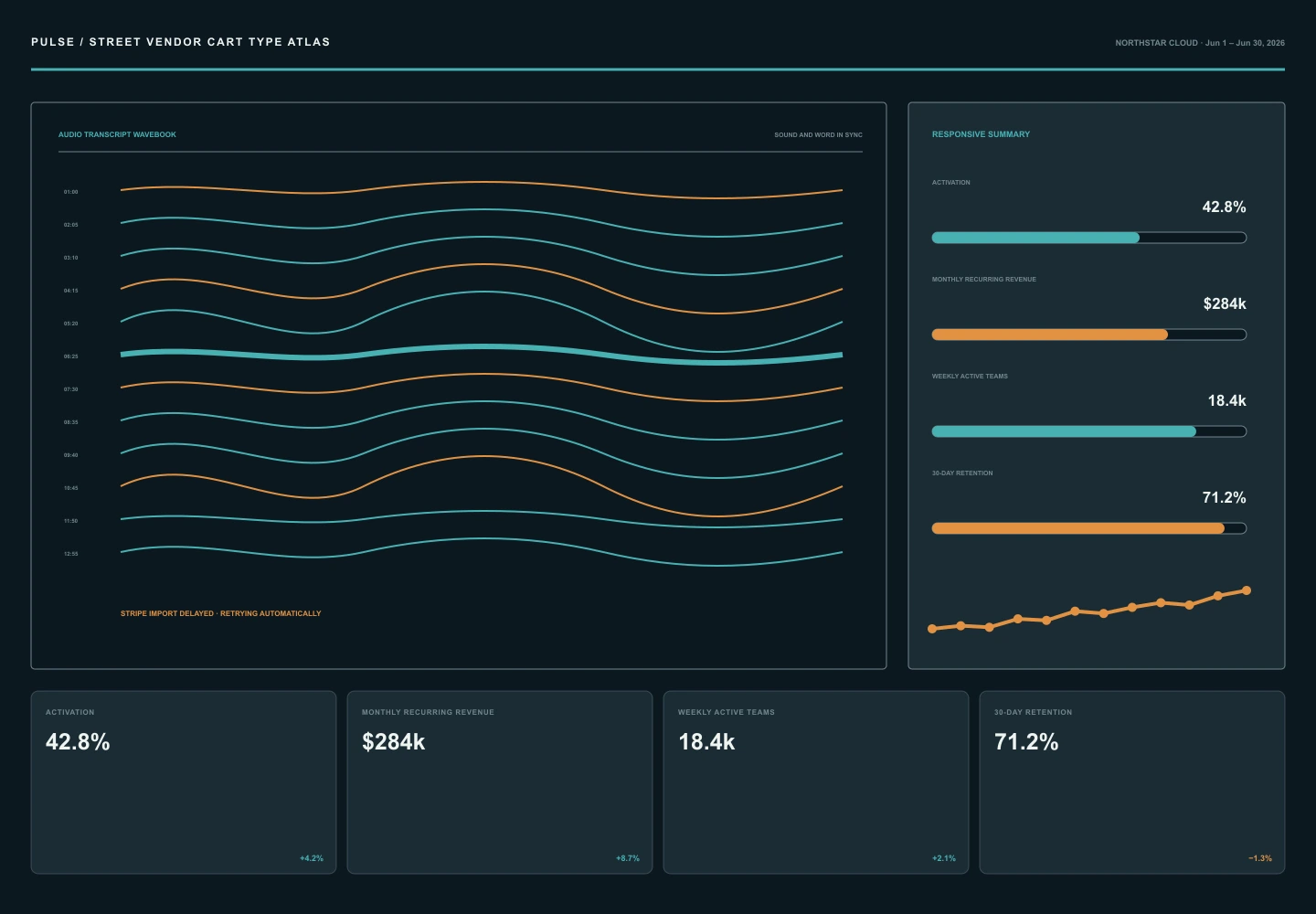Click the first point of the orange sparkline
The height and width of the screenshot is (914, 1316).
[x=932, y=629]
